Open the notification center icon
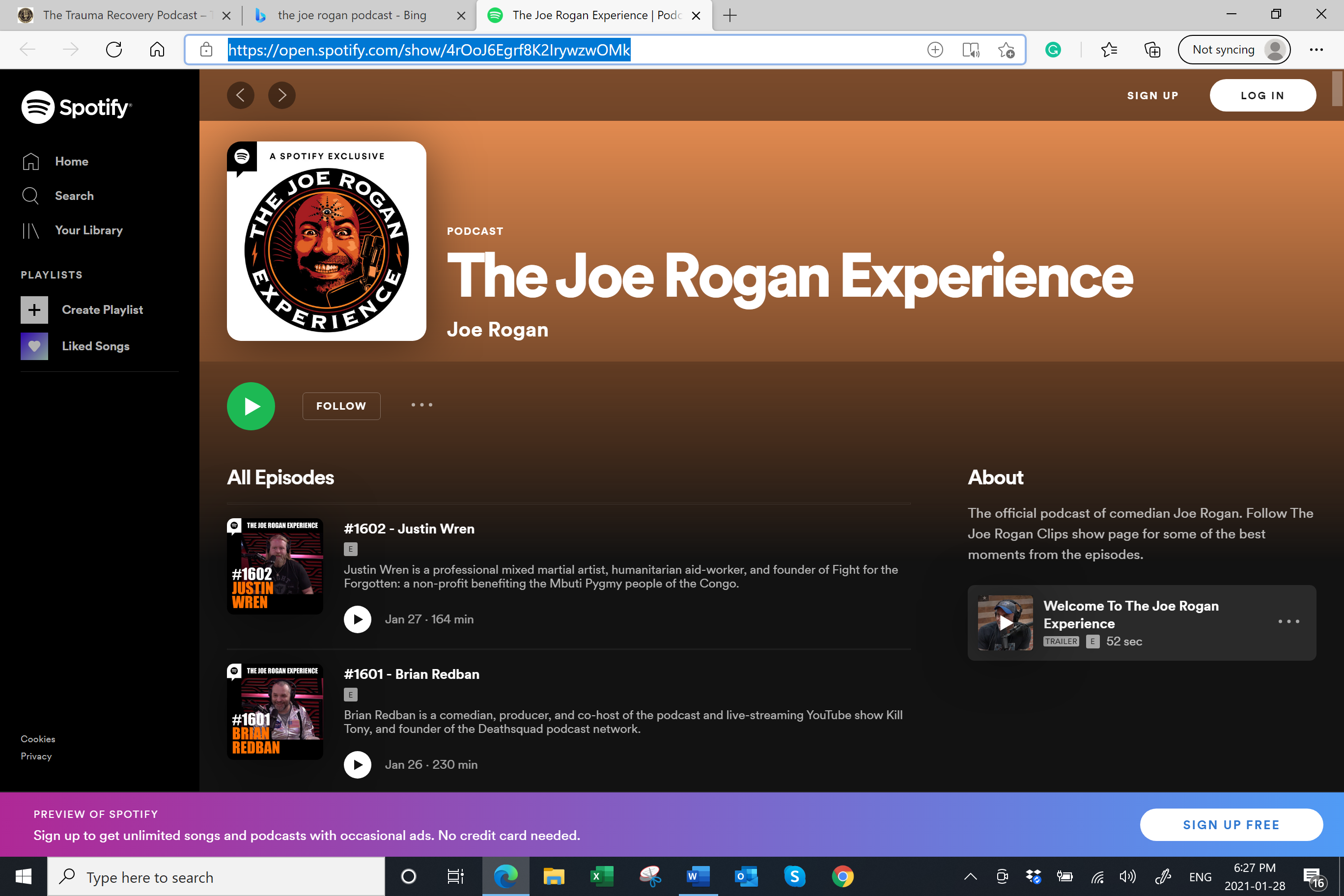 [1313, 877]
